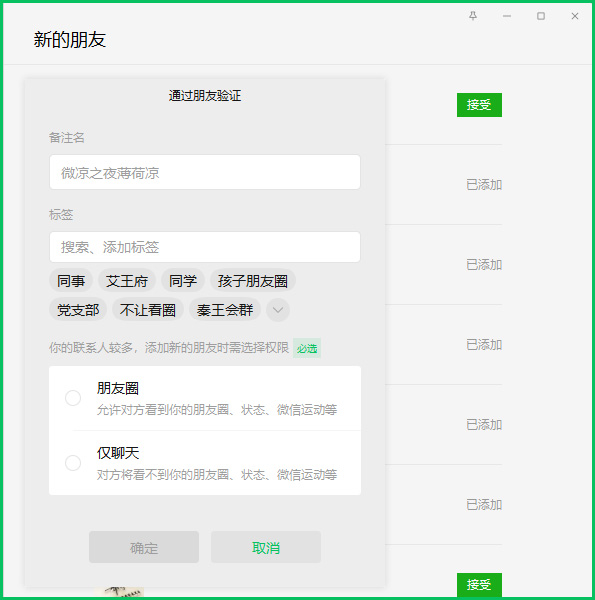Choose the 艾王府 tag

[127, 281]
